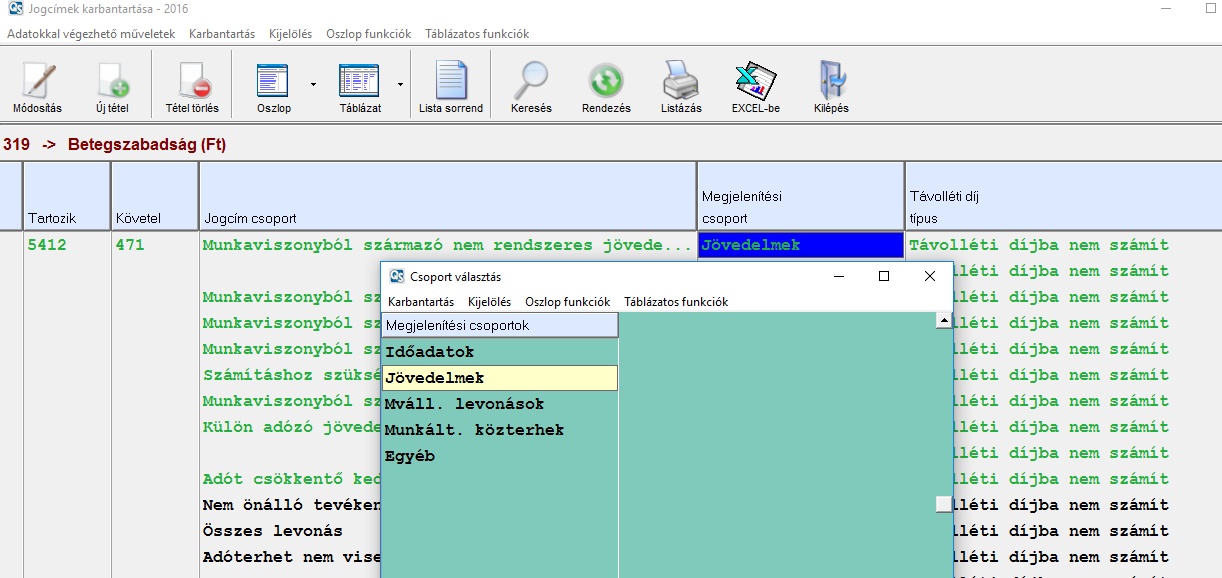Exit via the Kilépés door icon
The height and width of the screenshot is (578, 1222).
tap(831, 80)
